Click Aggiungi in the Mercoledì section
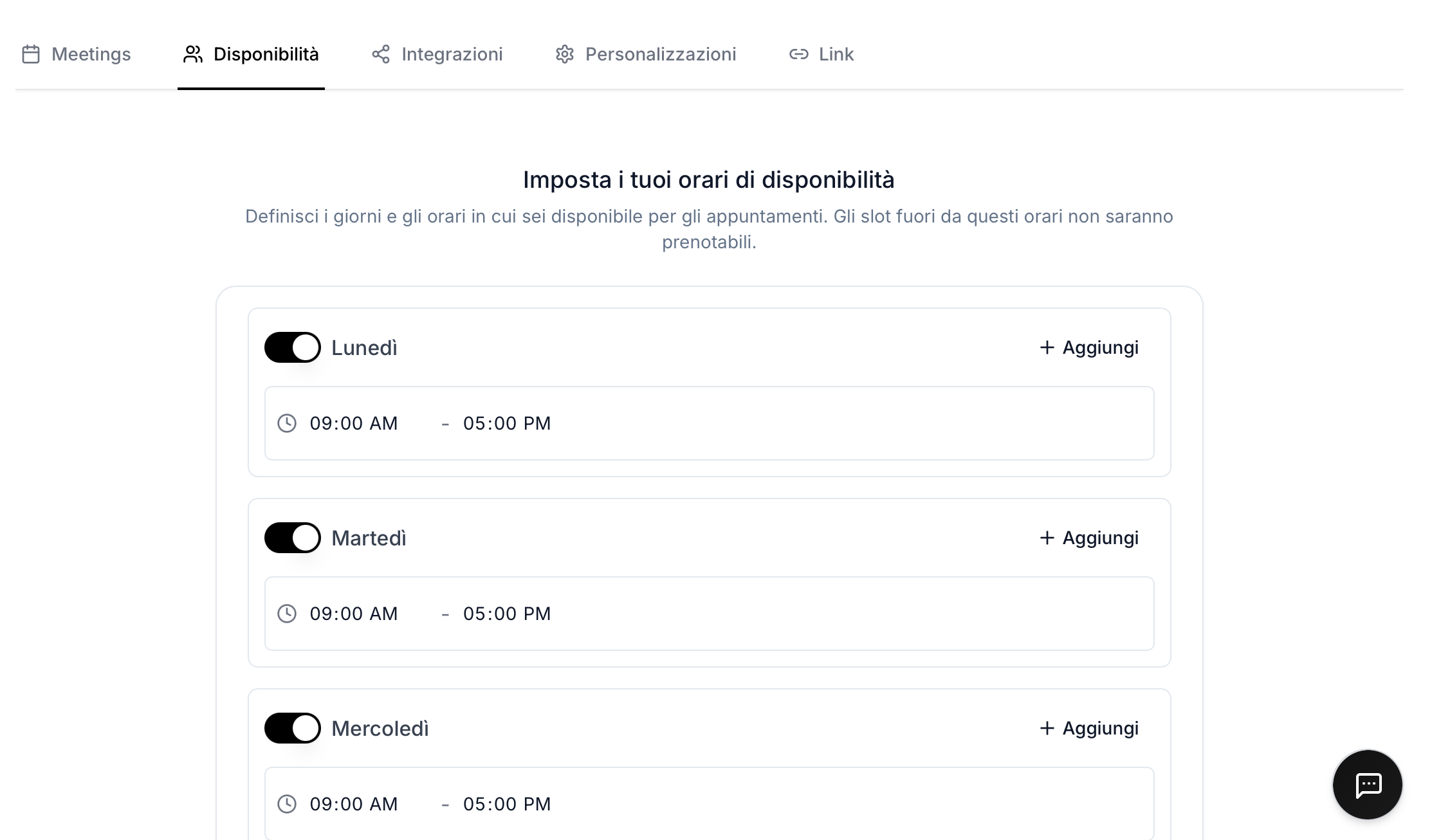1432x840 pixels. (1088, 727)
